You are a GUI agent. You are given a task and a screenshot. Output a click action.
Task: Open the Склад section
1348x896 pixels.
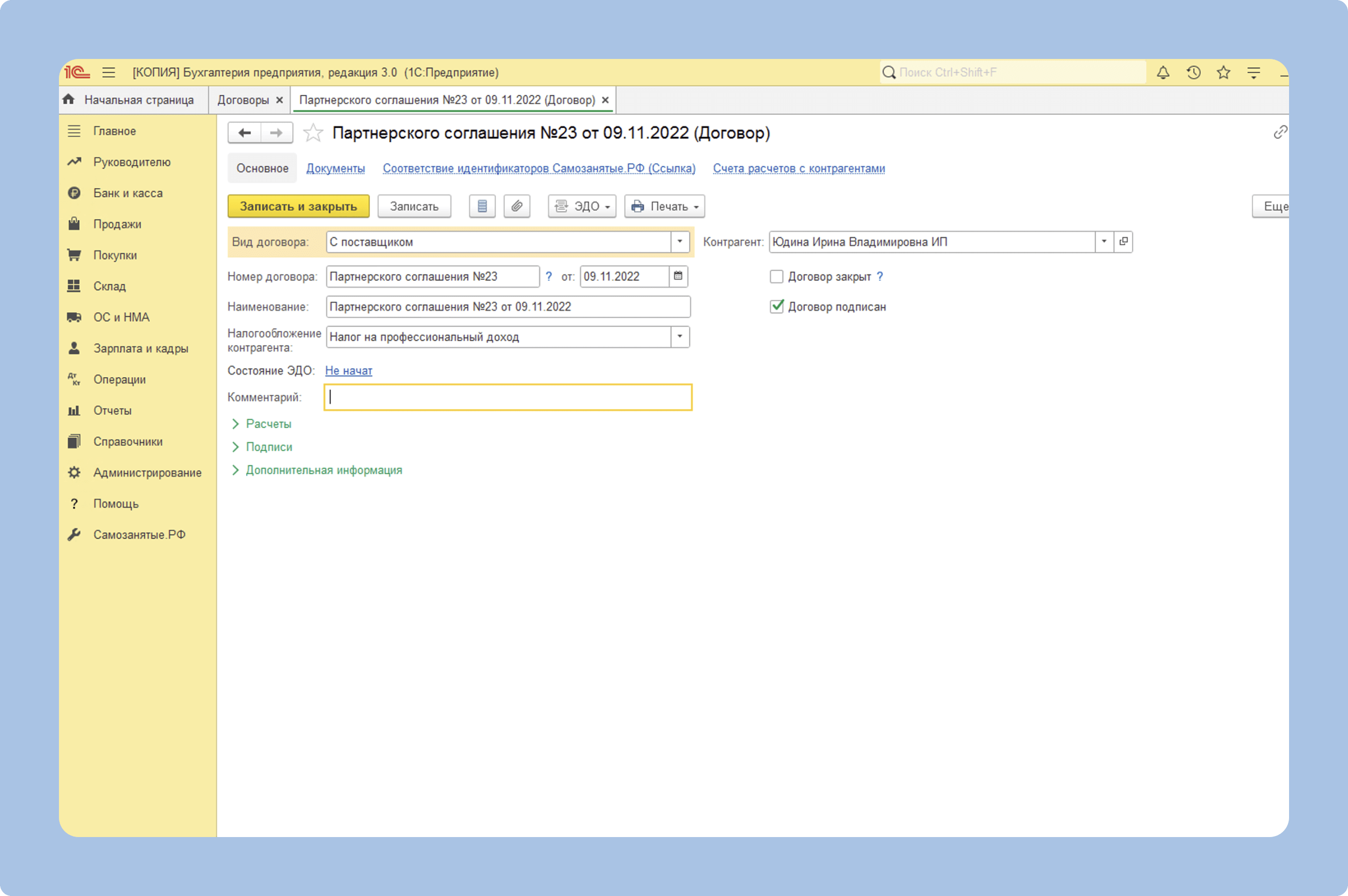pyautogui.click(x=110, y=286)
